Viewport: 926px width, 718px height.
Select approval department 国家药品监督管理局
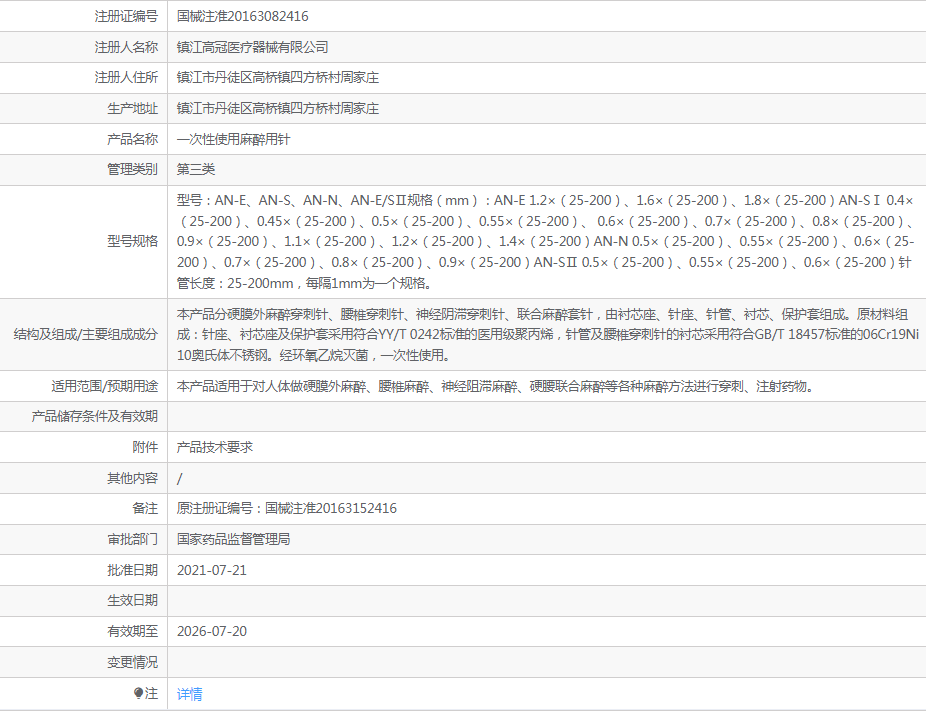(x=233, y=539)
